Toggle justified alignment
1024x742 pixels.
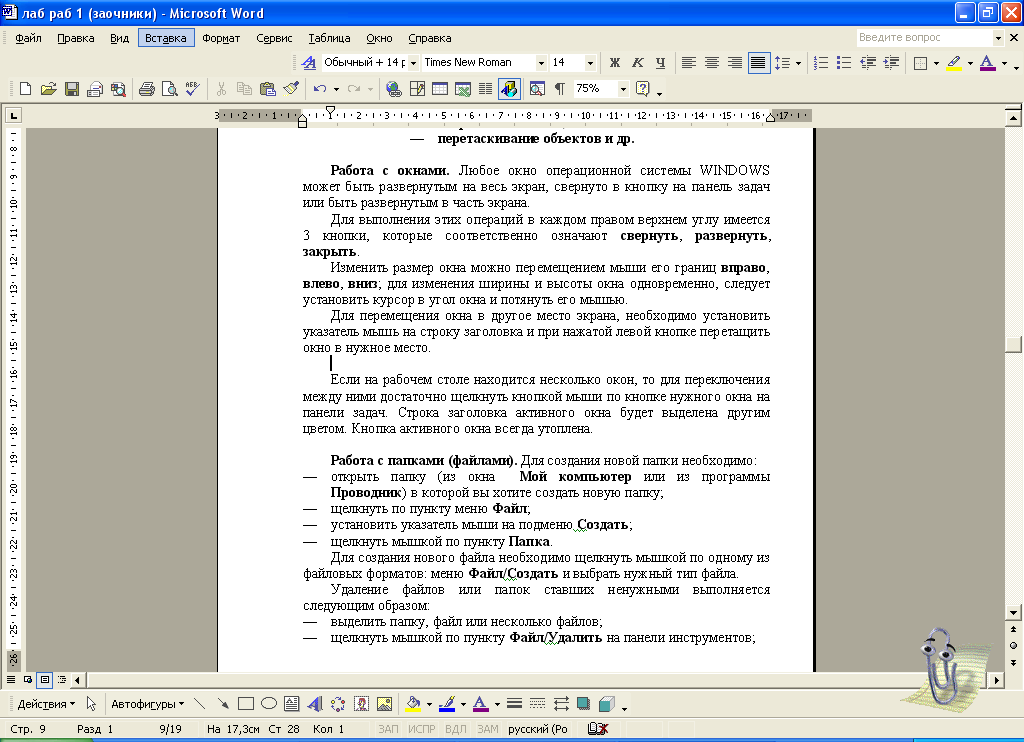(x=758, y=63)
